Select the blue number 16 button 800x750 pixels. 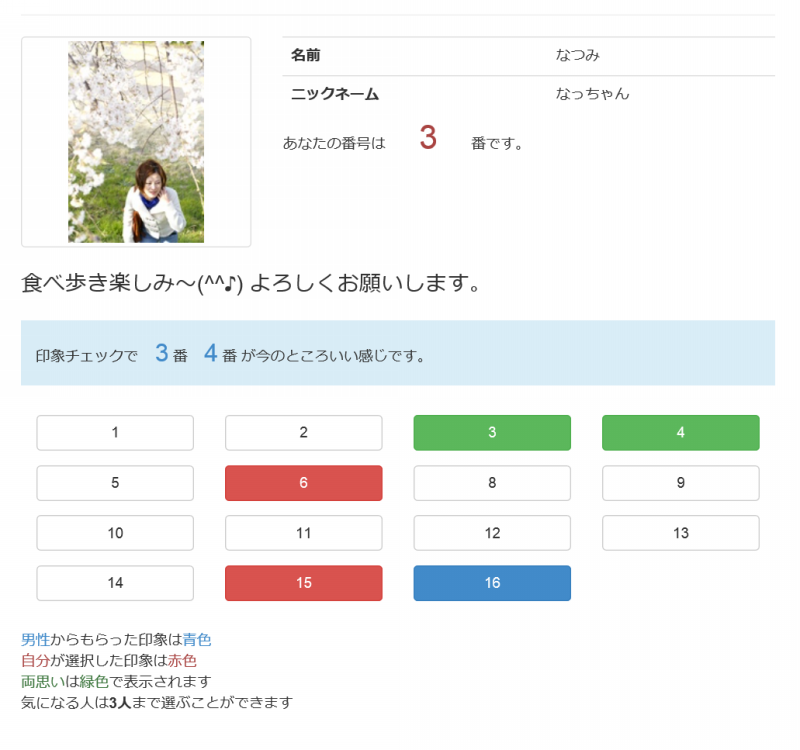[x=492, y=583]
